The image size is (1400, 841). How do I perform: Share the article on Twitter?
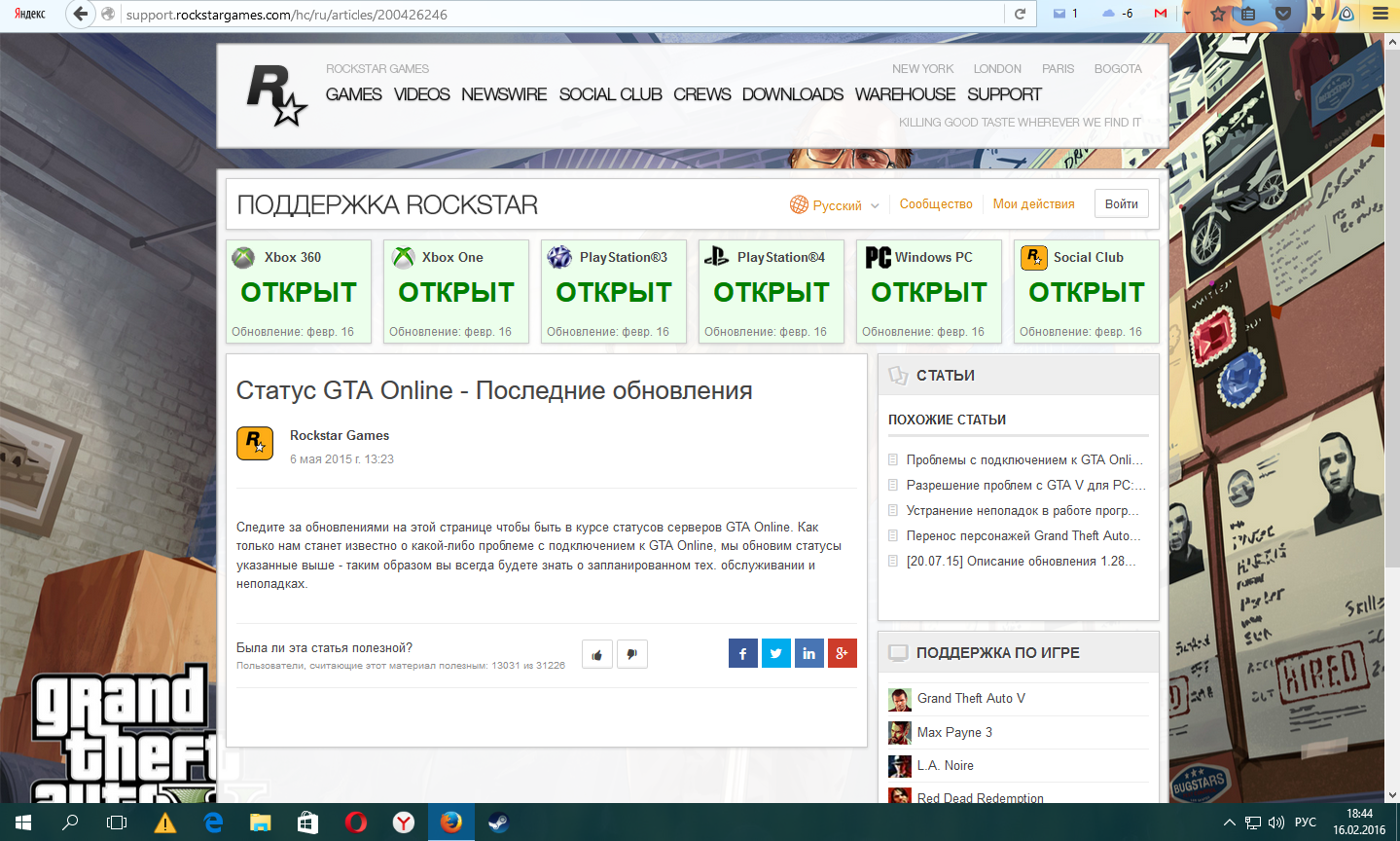pyautogui.click(x=775, y=653)
